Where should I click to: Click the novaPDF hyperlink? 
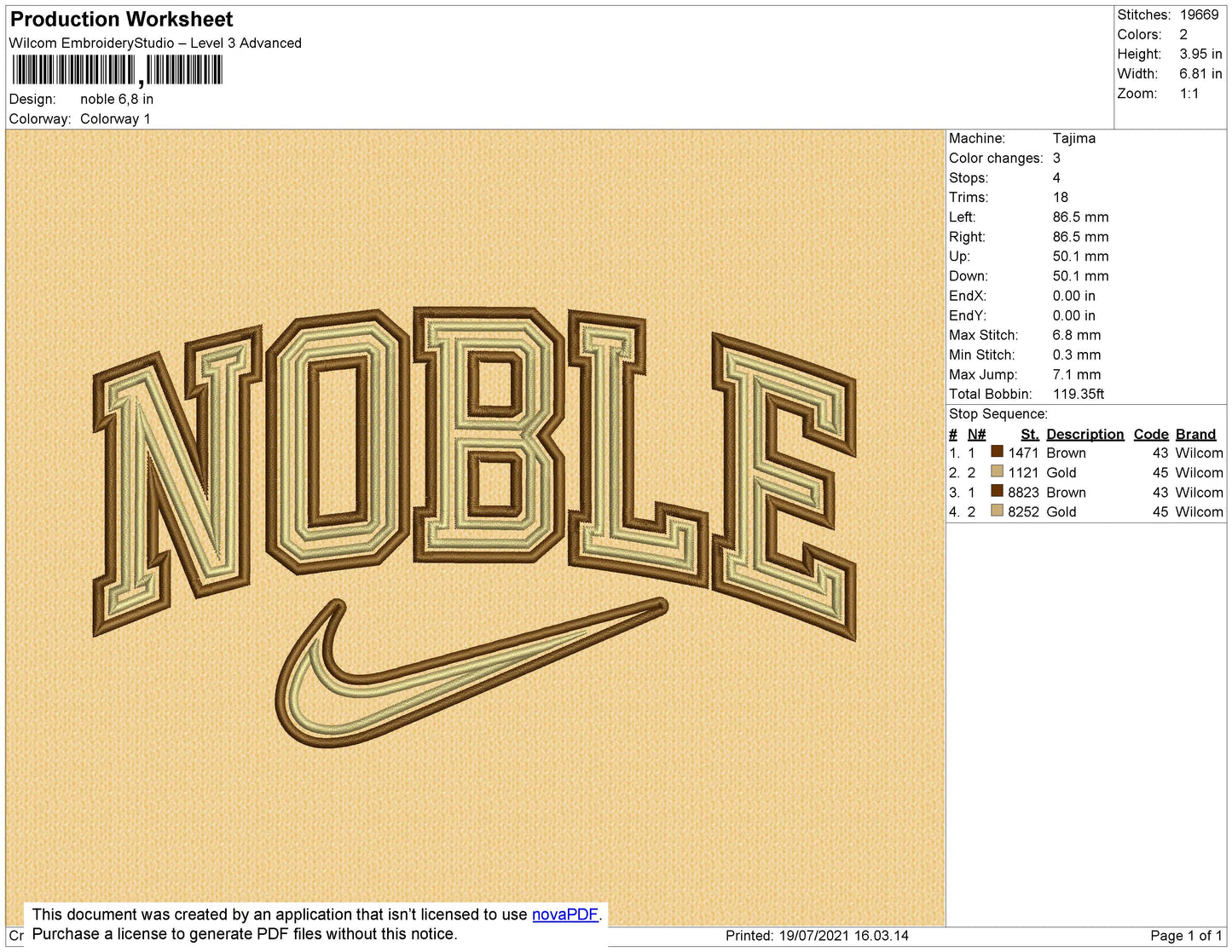click(565, 914)
